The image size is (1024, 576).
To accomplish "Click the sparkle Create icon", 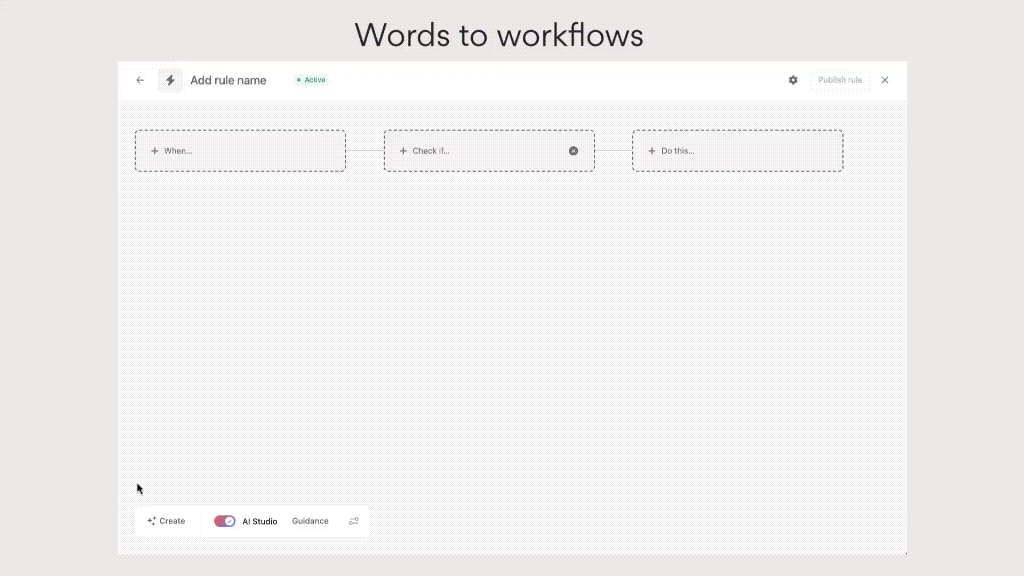I will click(x=152, y=521).
